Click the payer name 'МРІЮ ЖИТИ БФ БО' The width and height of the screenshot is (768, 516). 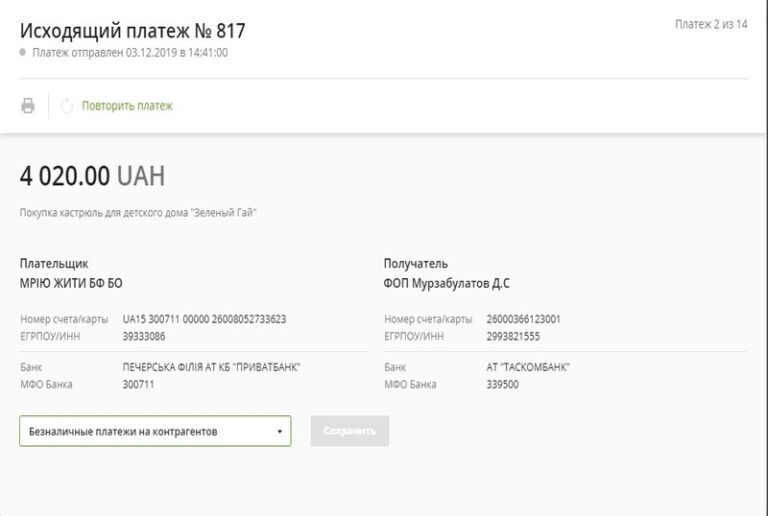(71, 283)
